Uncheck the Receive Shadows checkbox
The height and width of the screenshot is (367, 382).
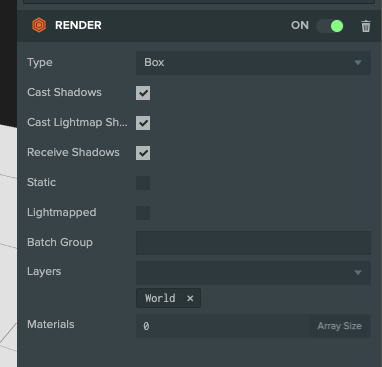143,153
